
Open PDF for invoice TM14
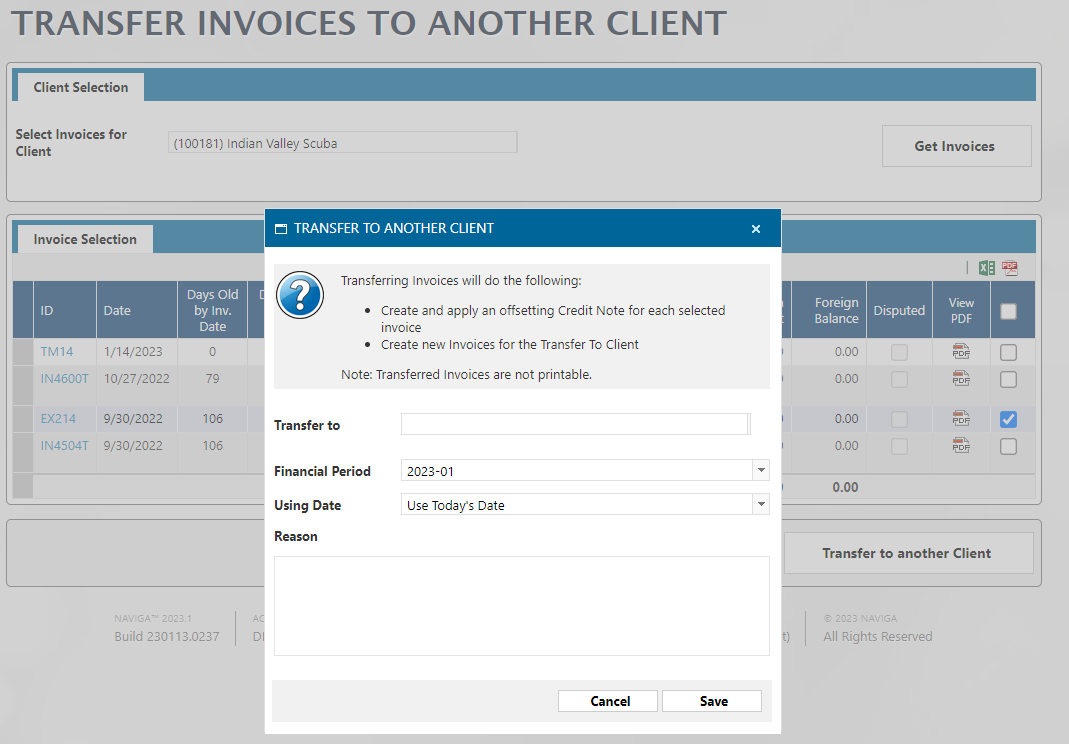click(961, 352)
